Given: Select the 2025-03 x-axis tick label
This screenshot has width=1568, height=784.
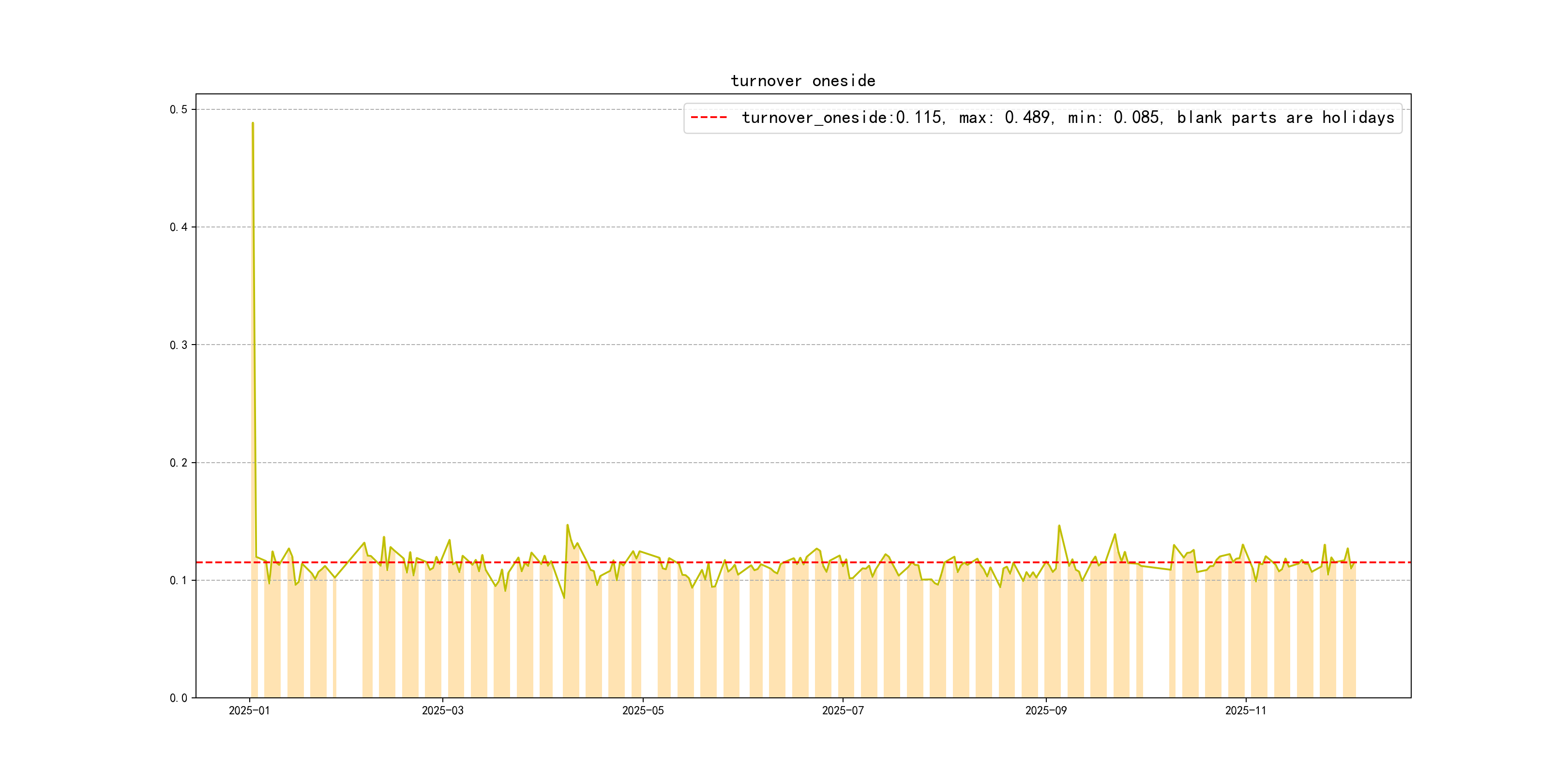Looking at the screenshot, I should [x=442, y=710].
